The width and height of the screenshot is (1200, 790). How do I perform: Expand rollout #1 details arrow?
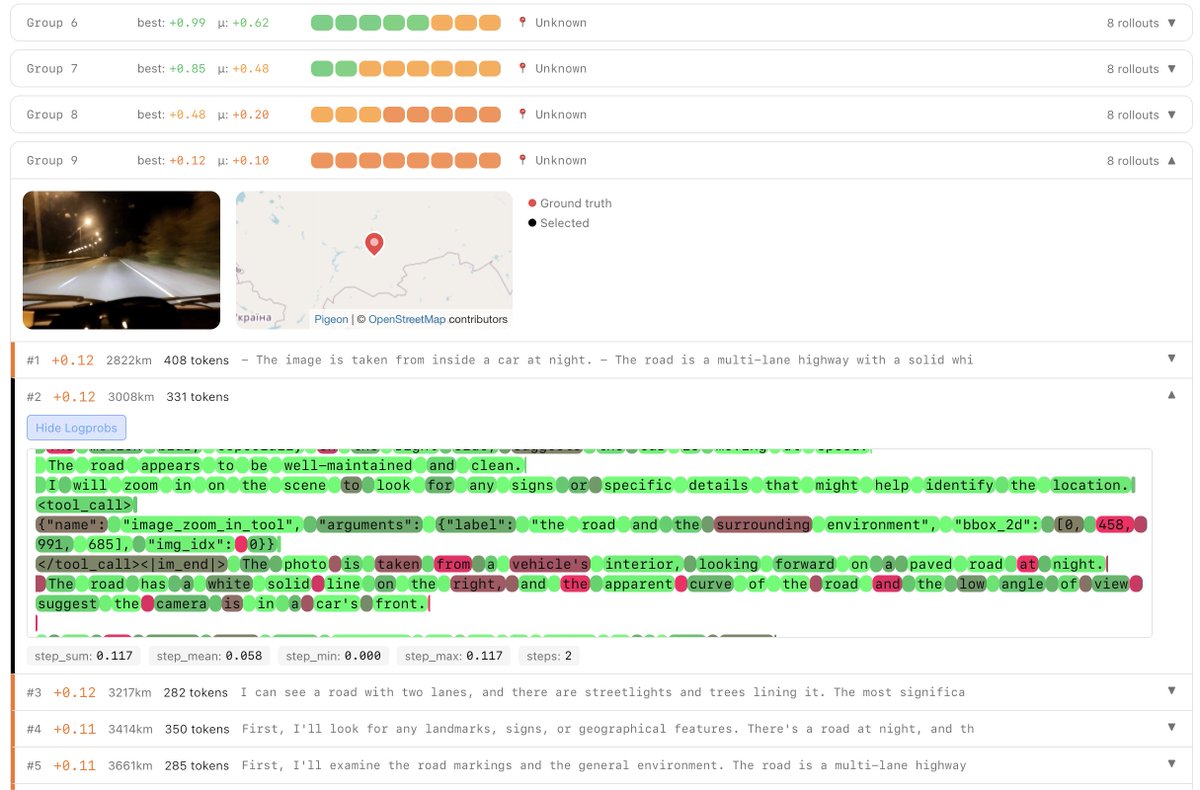coord(1171,359)
